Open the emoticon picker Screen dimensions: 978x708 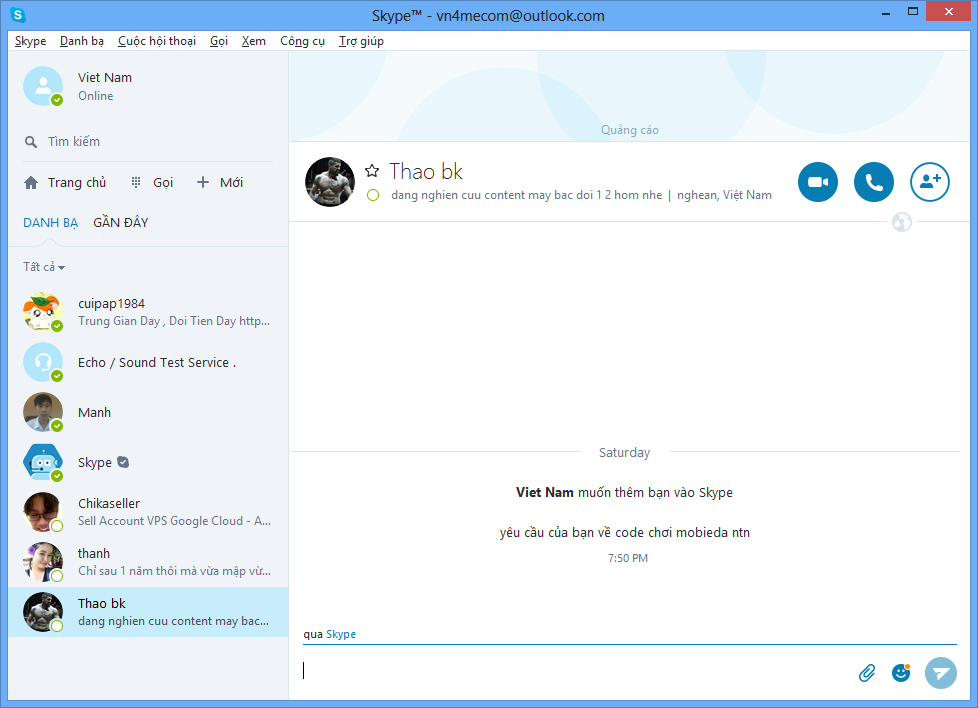(901, 672)
